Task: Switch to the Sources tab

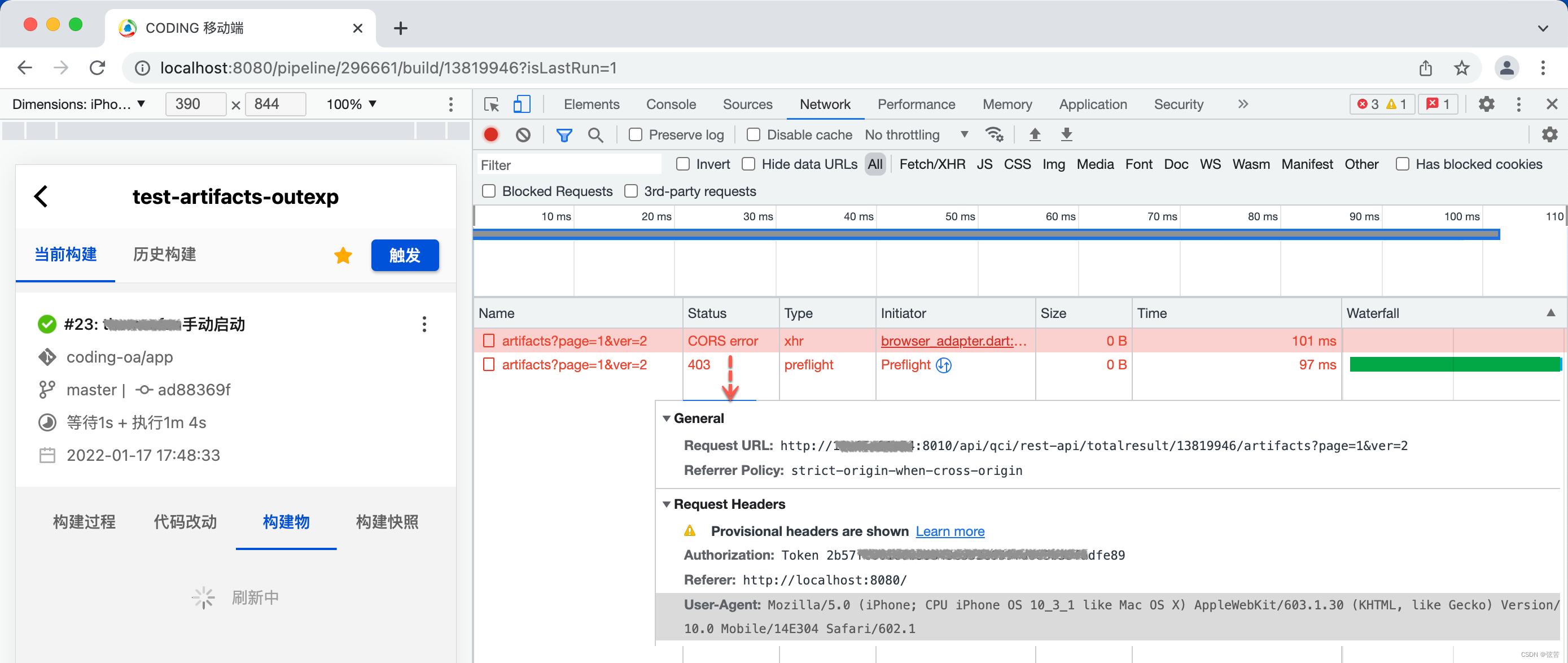Action: coord(747,104)
